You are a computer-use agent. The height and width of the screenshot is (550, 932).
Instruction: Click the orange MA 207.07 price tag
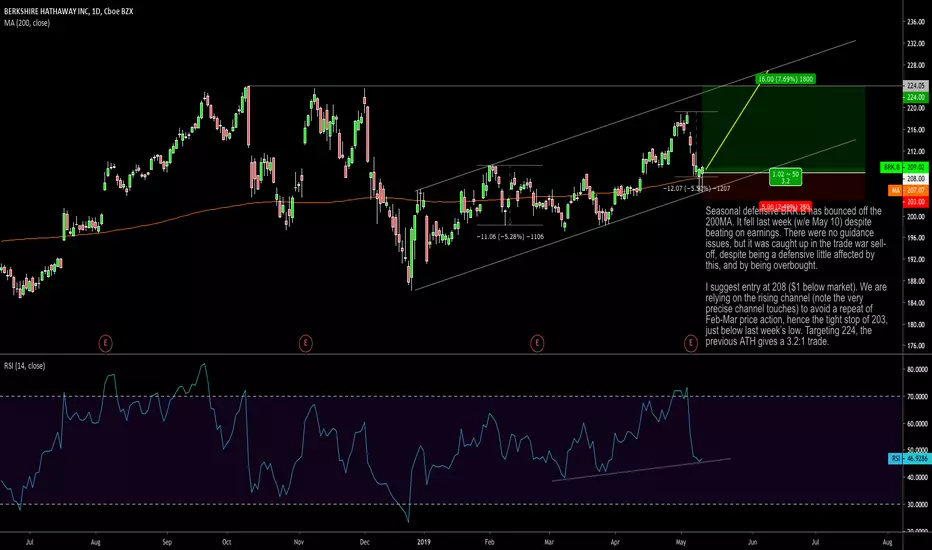(908, 190)
